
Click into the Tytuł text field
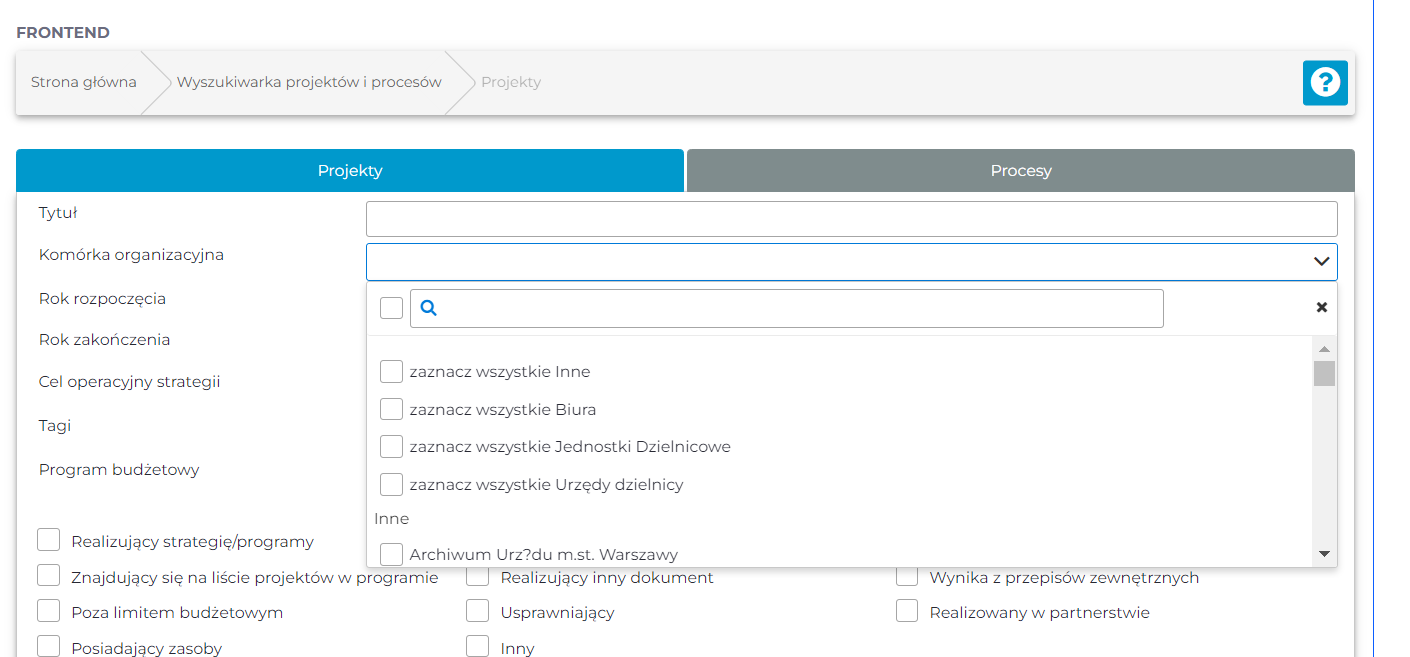pyautogui.click(x=851, y=219)
